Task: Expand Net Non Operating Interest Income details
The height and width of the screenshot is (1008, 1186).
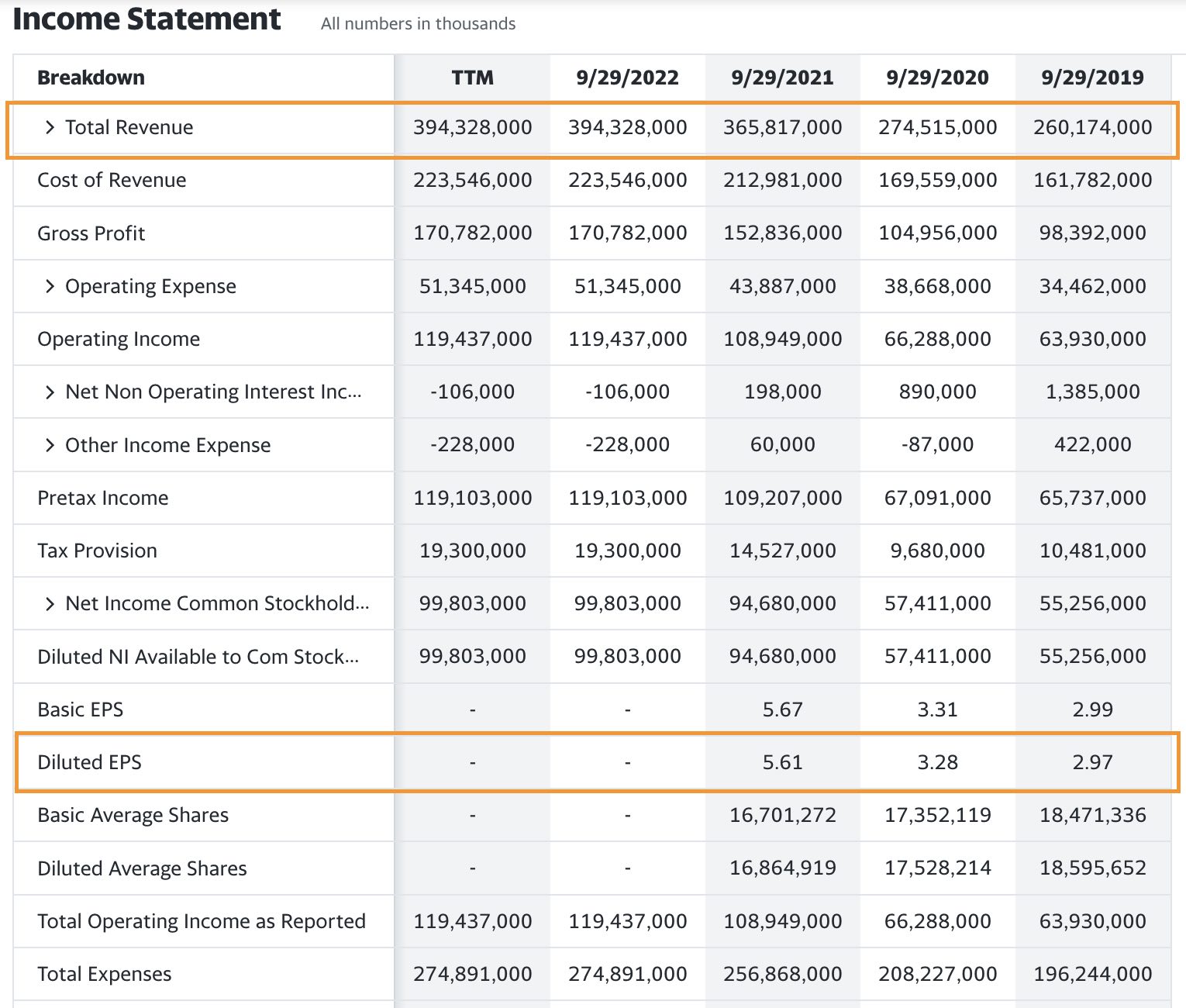Action: pos(50,392)
